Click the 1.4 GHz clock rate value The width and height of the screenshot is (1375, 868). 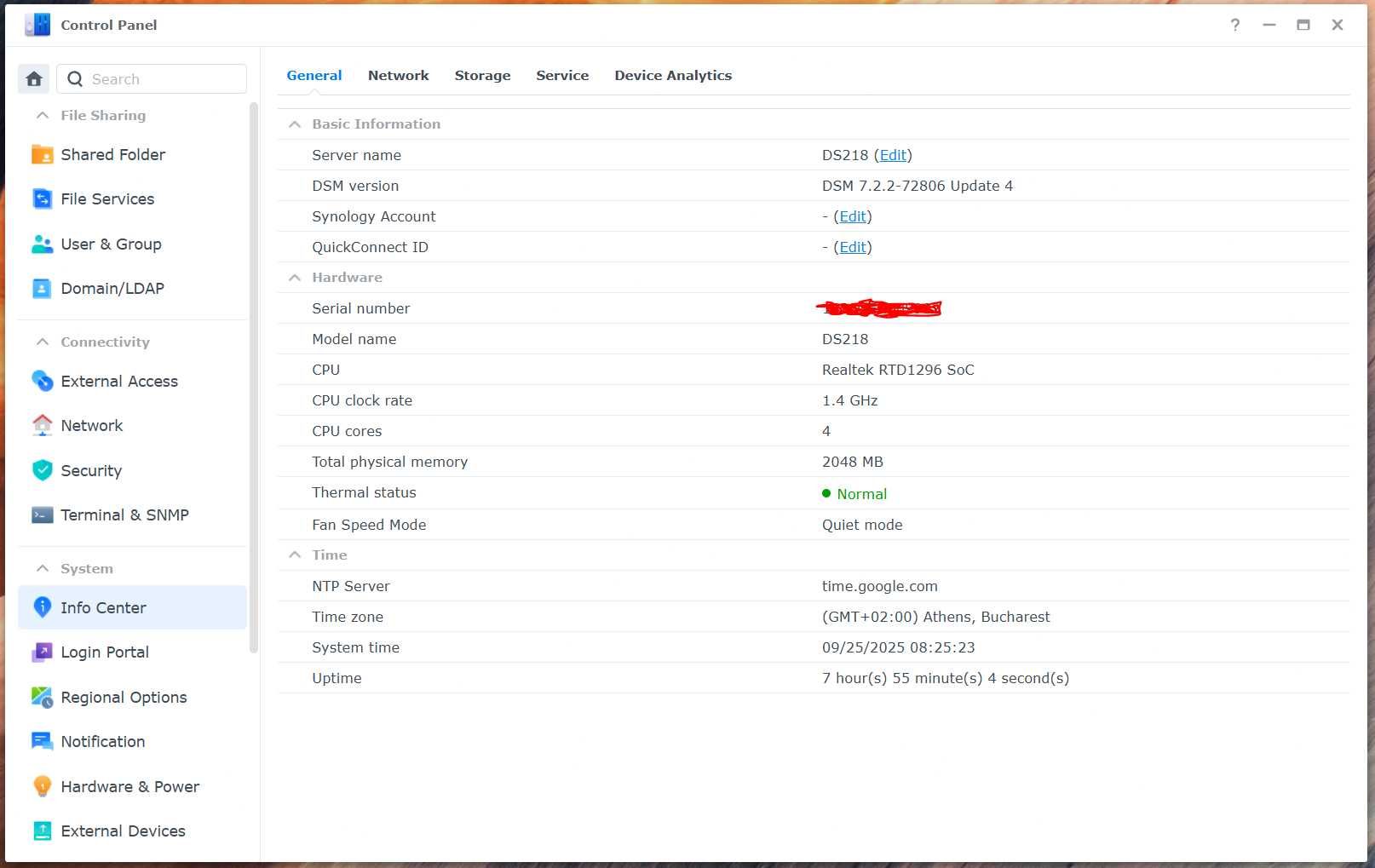coord(849,400)
